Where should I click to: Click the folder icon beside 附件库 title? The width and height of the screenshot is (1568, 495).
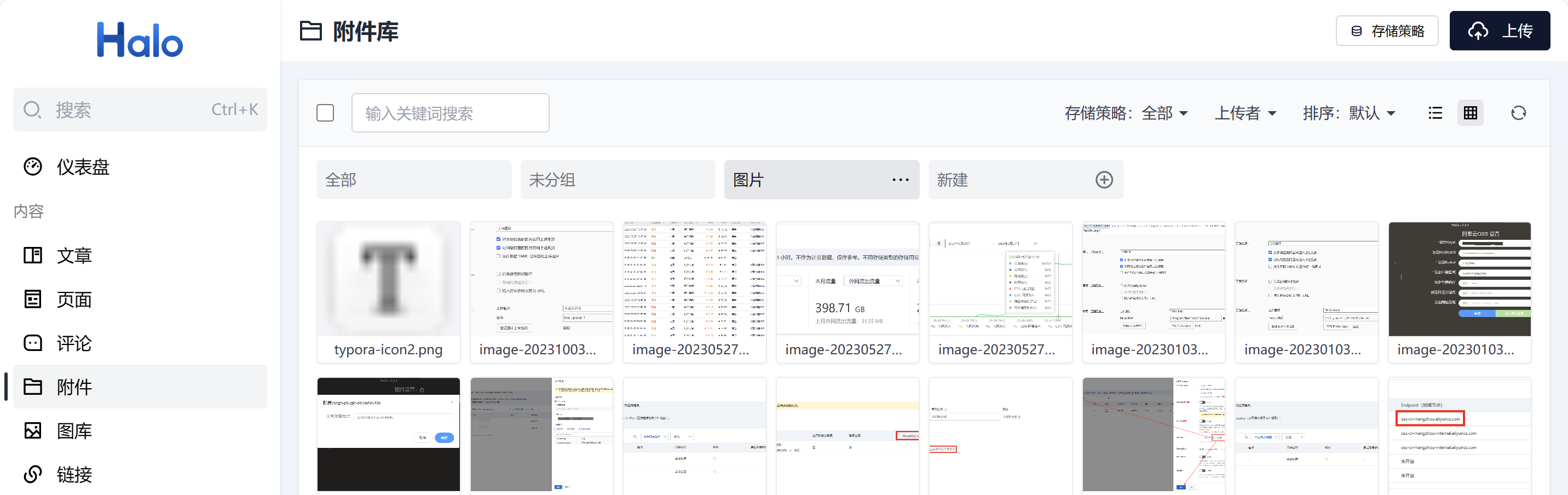click(x=311, y=31)
